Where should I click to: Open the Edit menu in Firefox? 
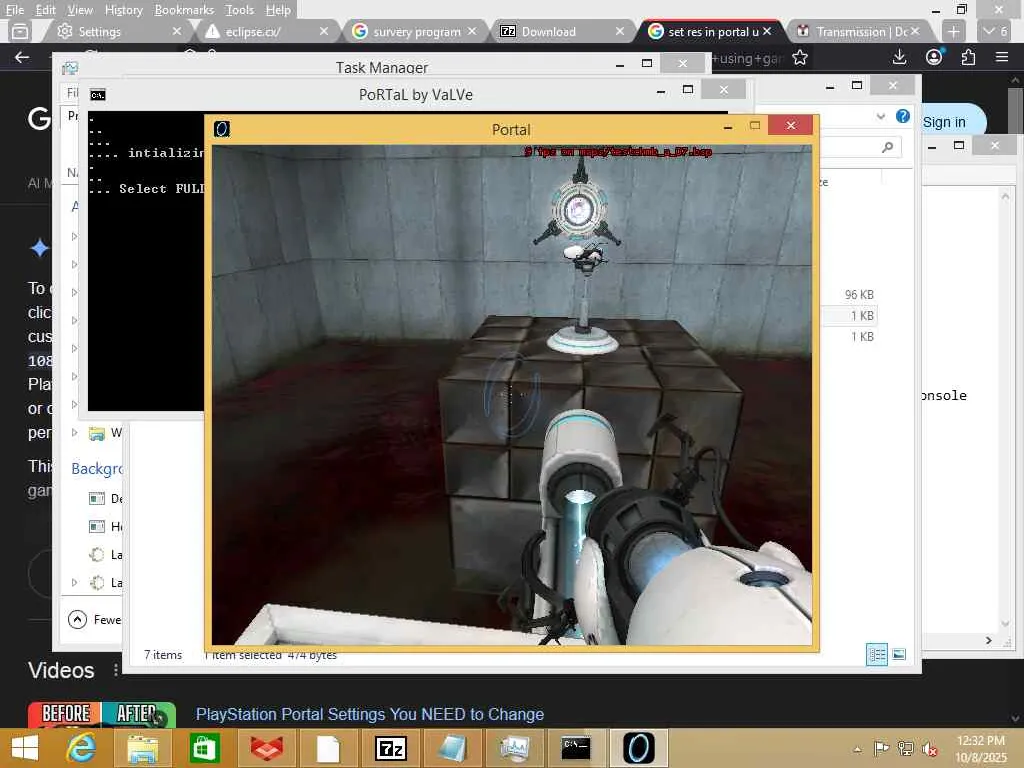click(x=46, y=10)
